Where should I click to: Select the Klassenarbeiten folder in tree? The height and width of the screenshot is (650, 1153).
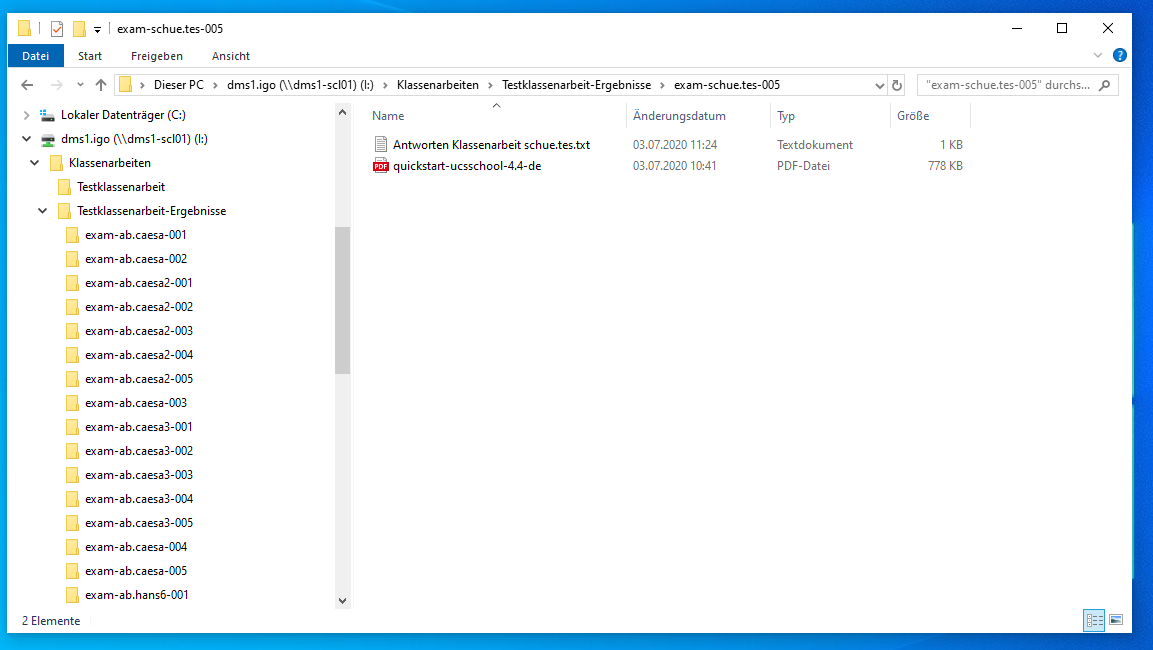pos(110,163)
